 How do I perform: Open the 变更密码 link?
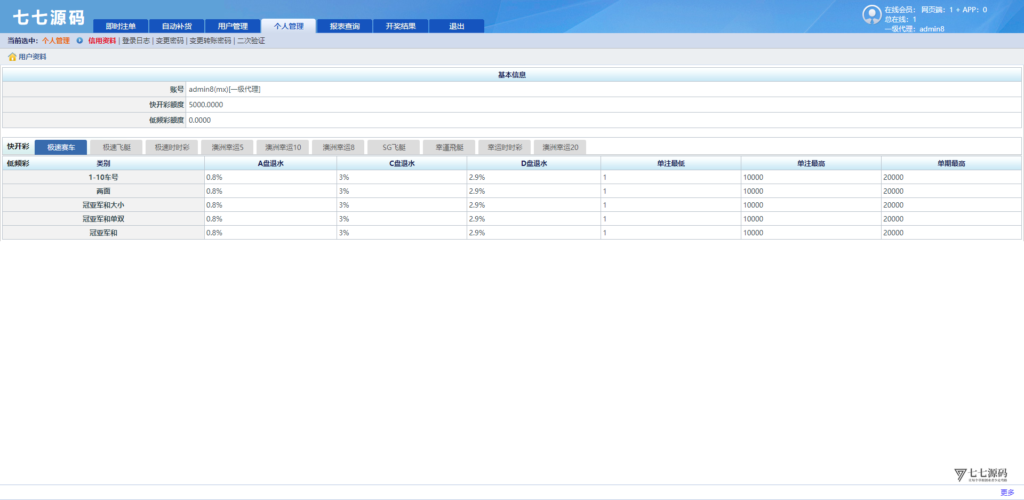(169, 41)
